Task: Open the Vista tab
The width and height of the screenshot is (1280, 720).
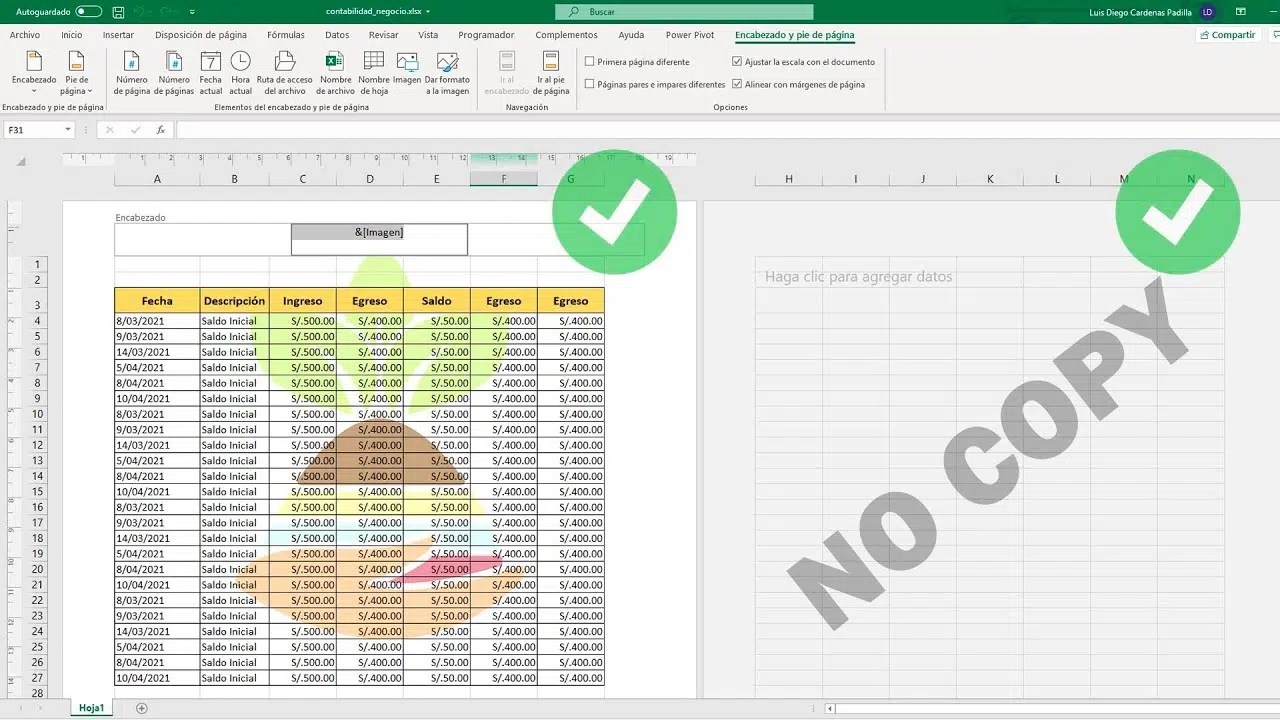Action: pos(428,35)
